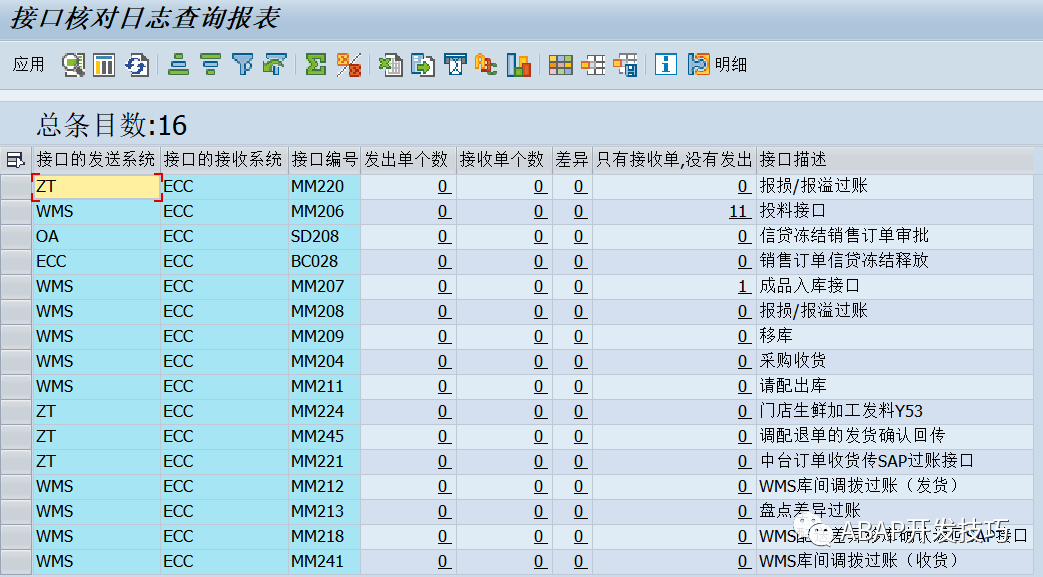Click the 接收单个数 column header
This screenshot has height=577, width=1043.
pos(504,160)
